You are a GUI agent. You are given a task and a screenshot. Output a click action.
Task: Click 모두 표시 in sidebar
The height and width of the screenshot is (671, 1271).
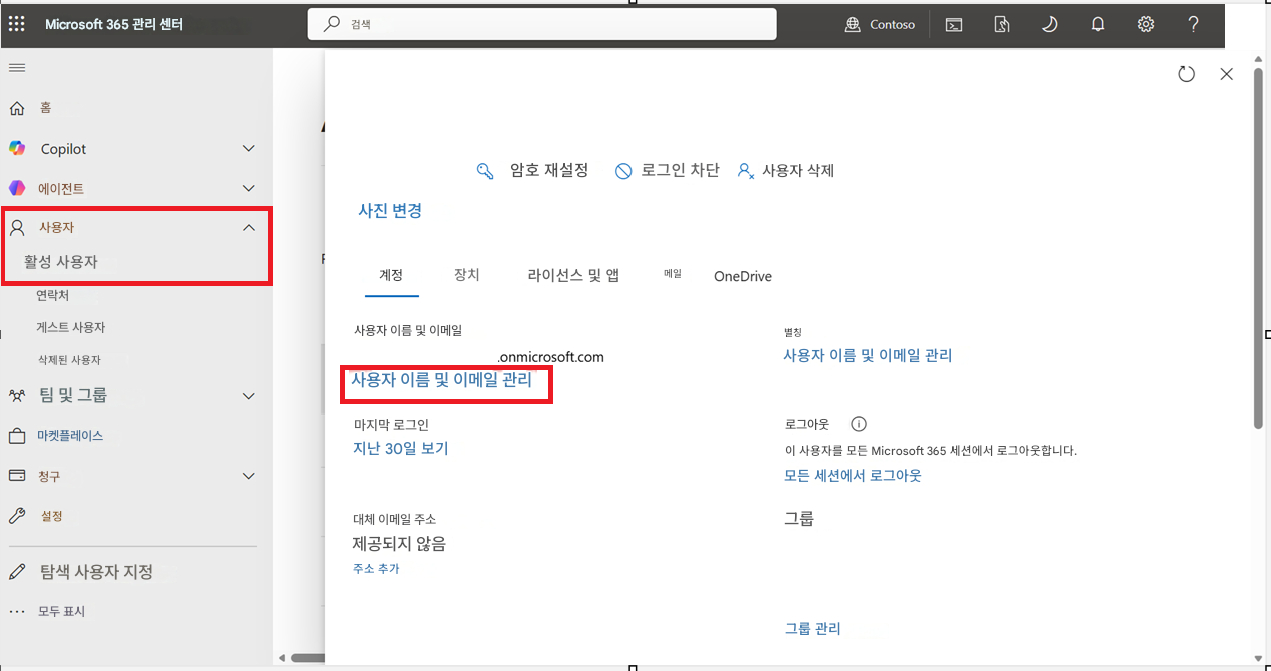62,611
